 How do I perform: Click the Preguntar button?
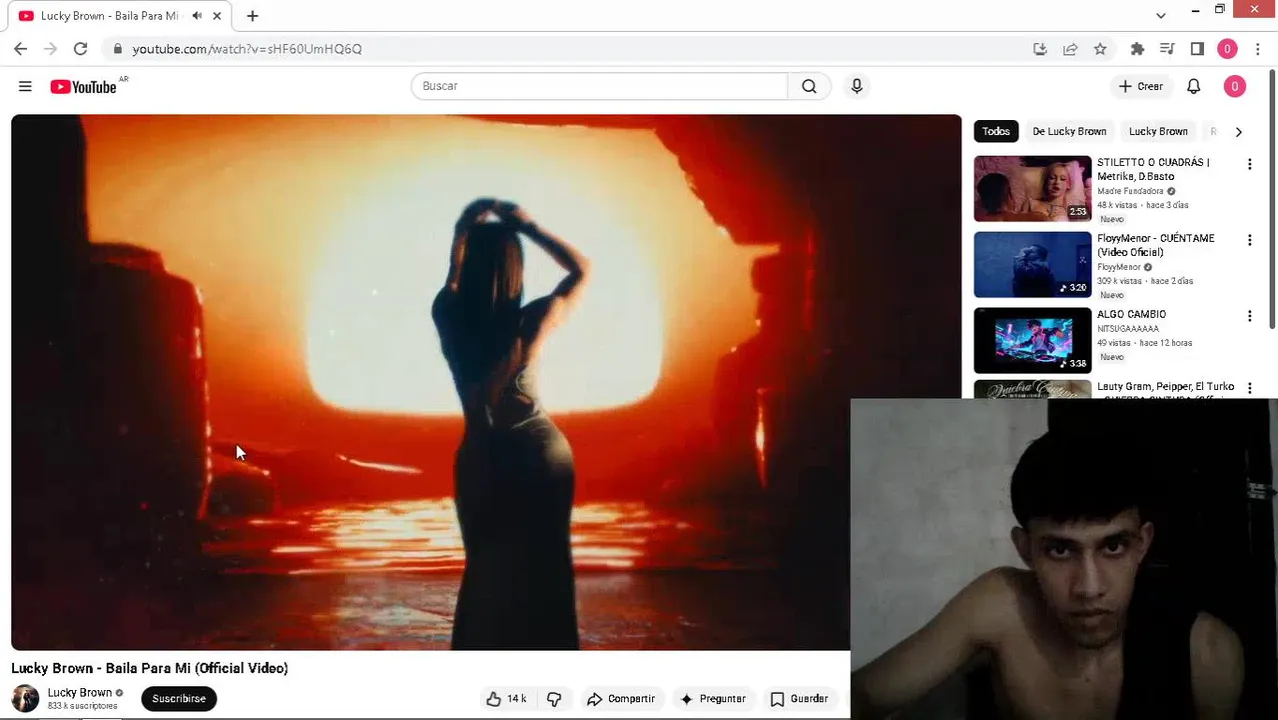[x=712, y=699]
